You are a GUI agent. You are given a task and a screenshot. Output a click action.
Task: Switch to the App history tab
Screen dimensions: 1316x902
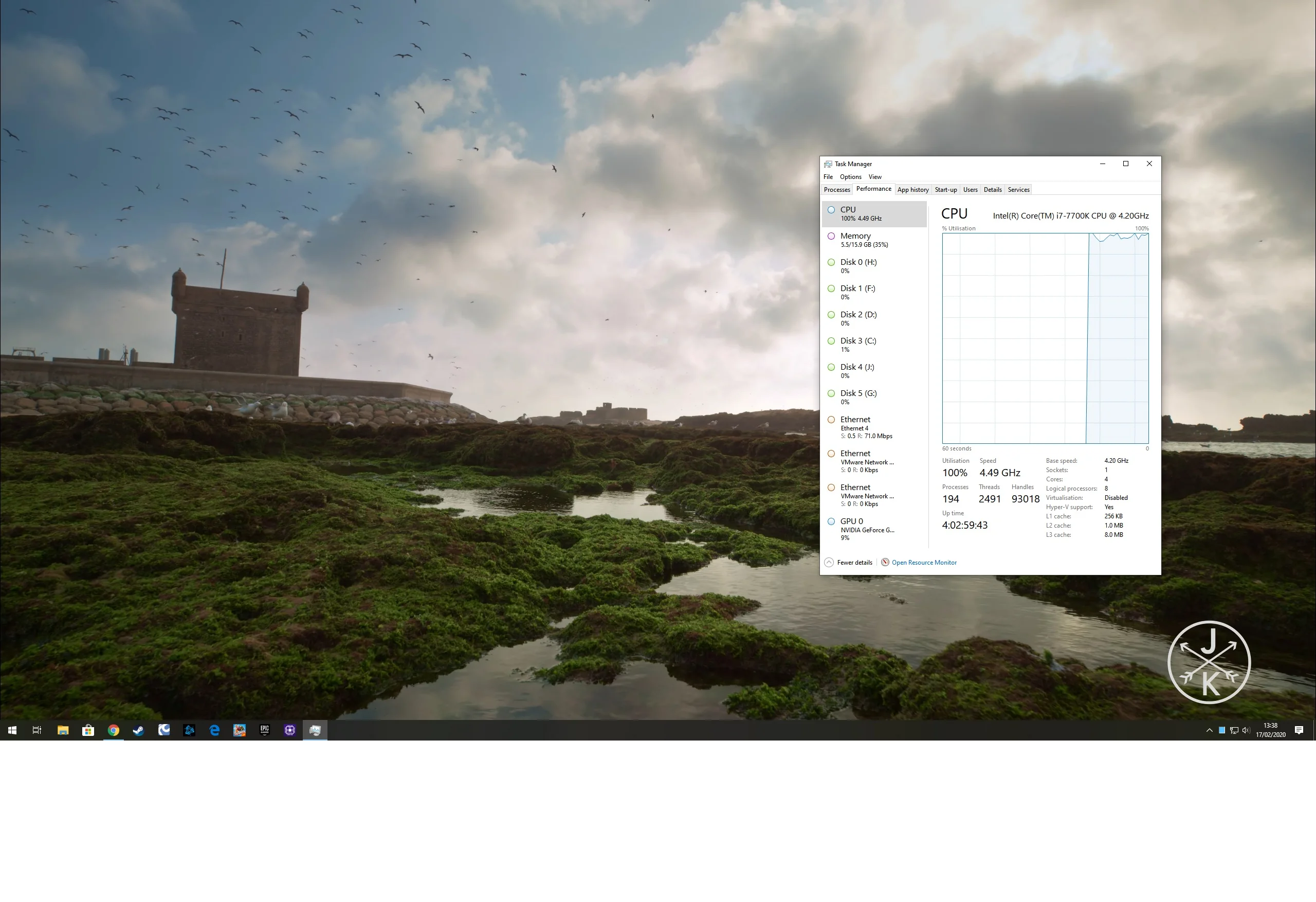[x=913, y=190]
